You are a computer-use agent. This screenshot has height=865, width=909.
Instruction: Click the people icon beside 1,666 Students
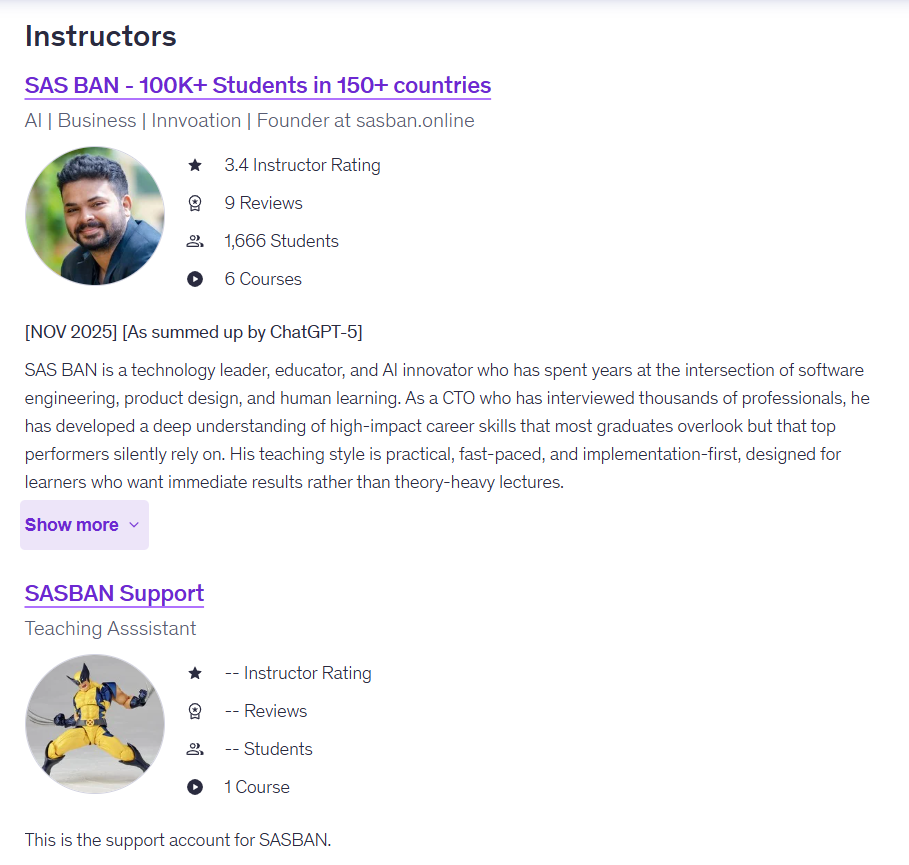(195, 241)
